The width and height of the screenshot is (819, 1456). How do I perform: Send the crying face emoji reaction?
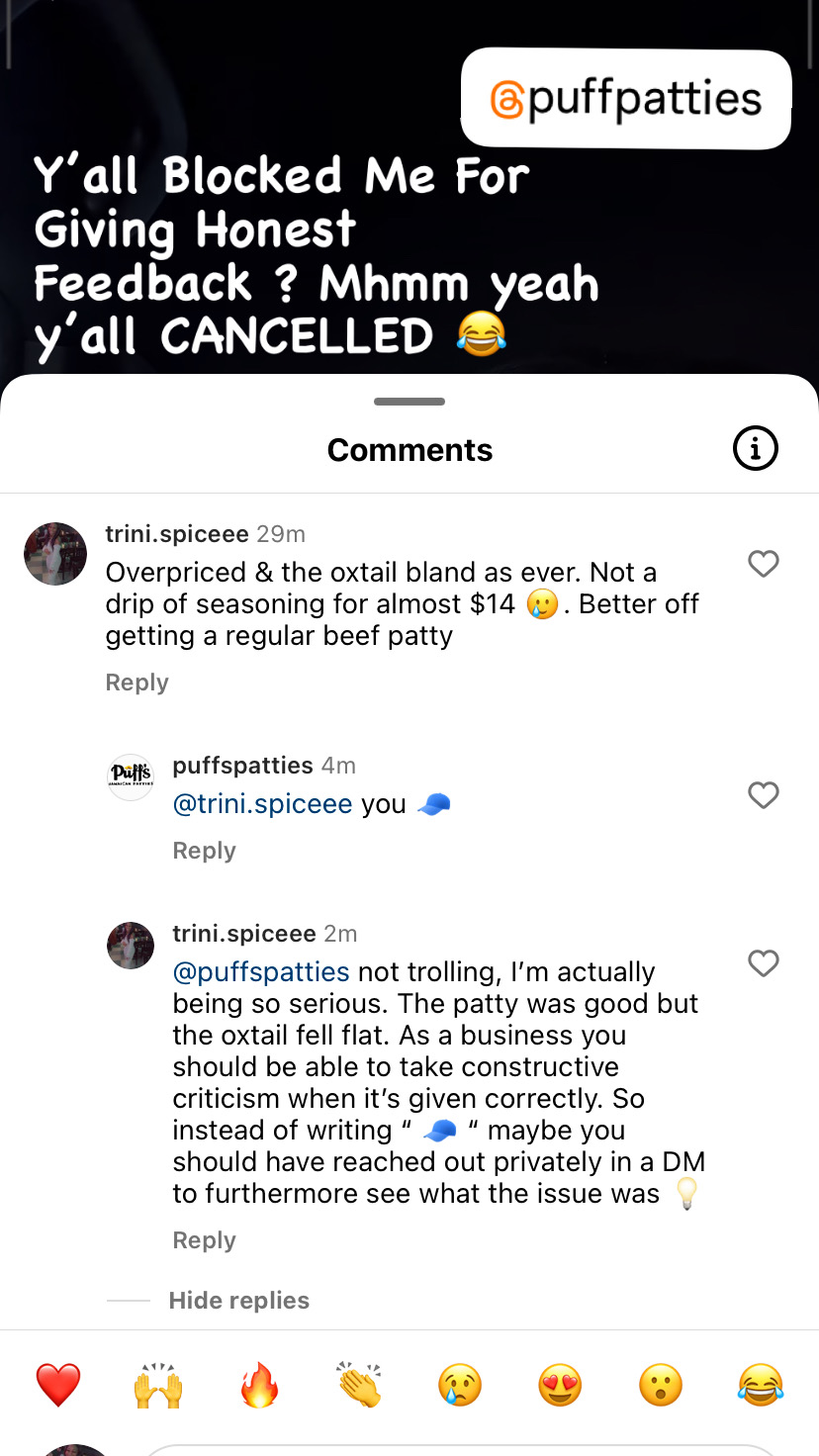(x=460, y=1384)
